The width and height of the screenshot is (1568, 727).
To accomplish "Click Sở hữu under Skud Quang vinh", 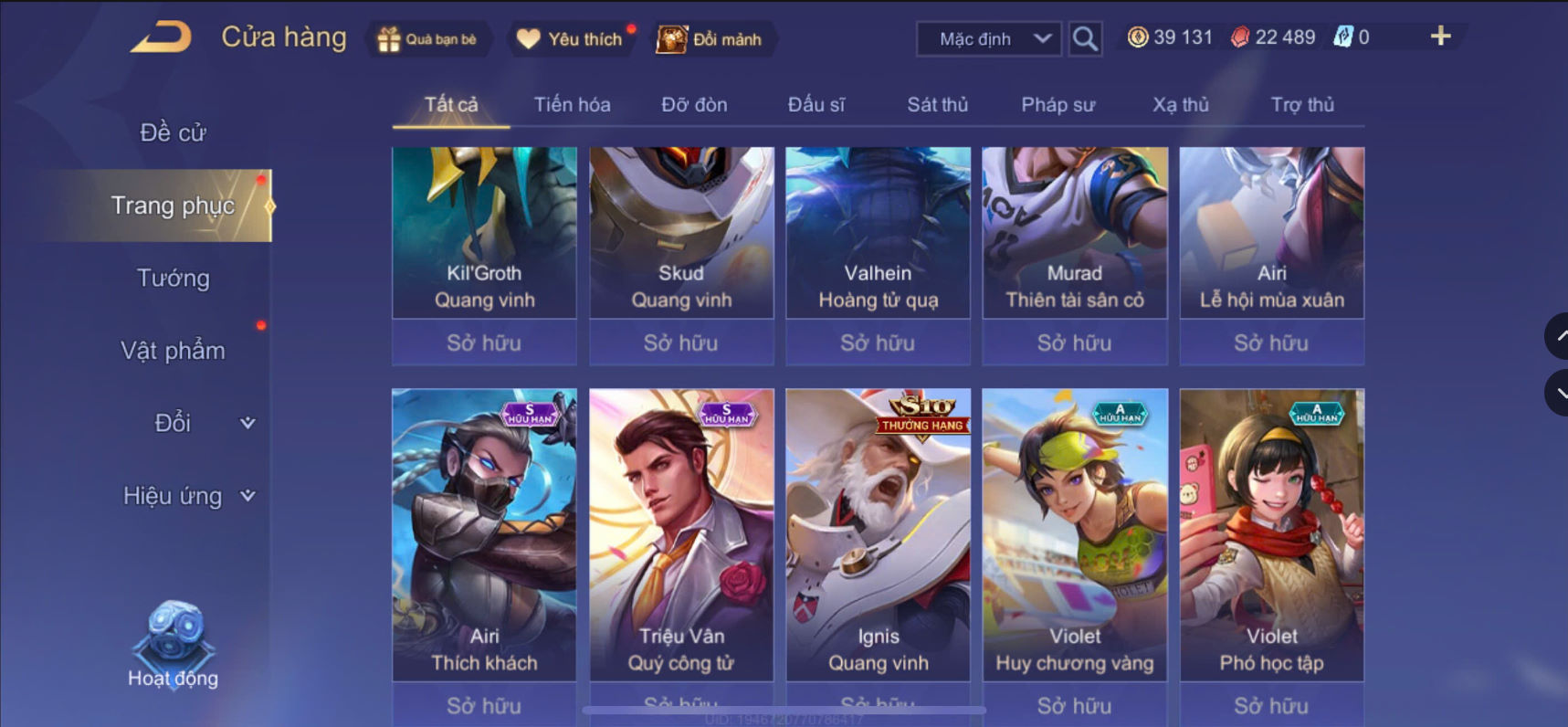I will coord(681,343).
